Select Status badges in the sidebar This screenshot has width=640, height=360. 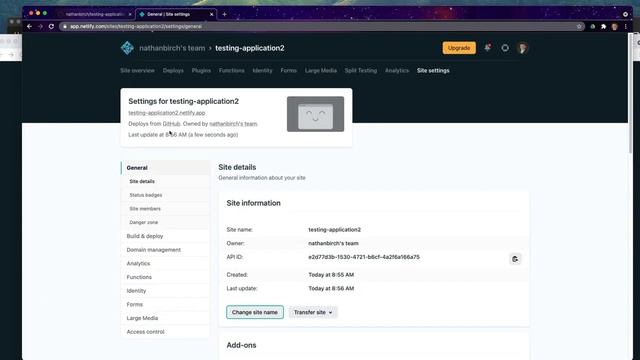pyautogui.click(x=165, y=195)
